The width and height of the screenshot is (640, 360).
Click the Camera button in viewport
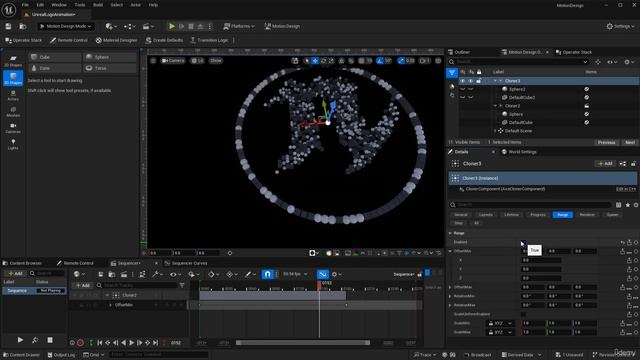(x=173, y=61)
